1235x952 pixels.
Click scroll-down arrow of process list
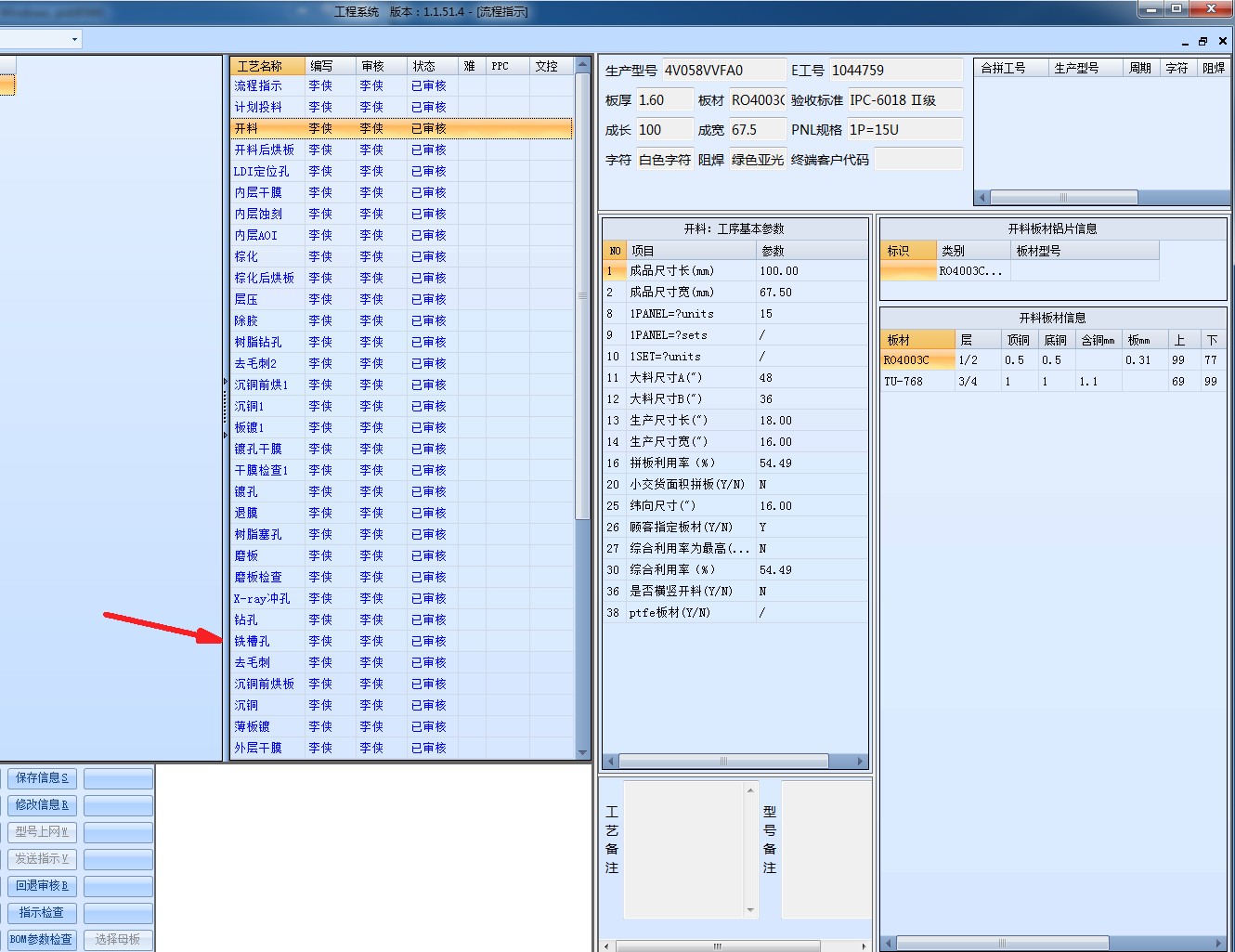(583, 752)
